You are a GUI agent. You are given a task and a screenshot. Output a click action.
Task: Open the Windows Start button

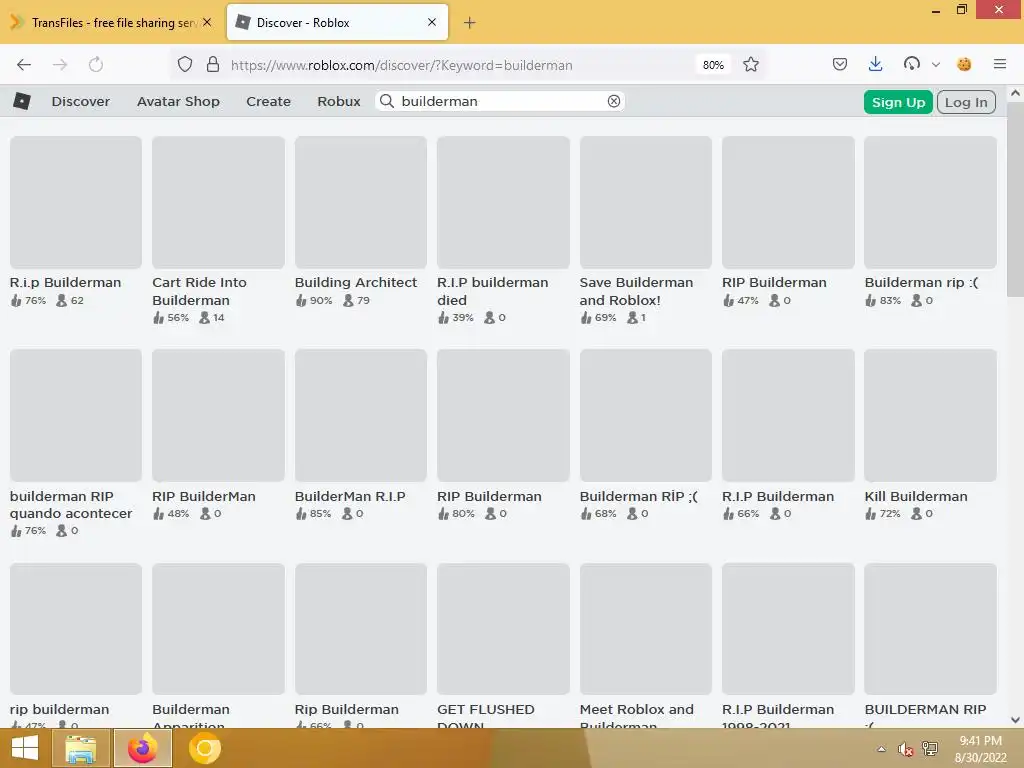click(x=24, y=748)
